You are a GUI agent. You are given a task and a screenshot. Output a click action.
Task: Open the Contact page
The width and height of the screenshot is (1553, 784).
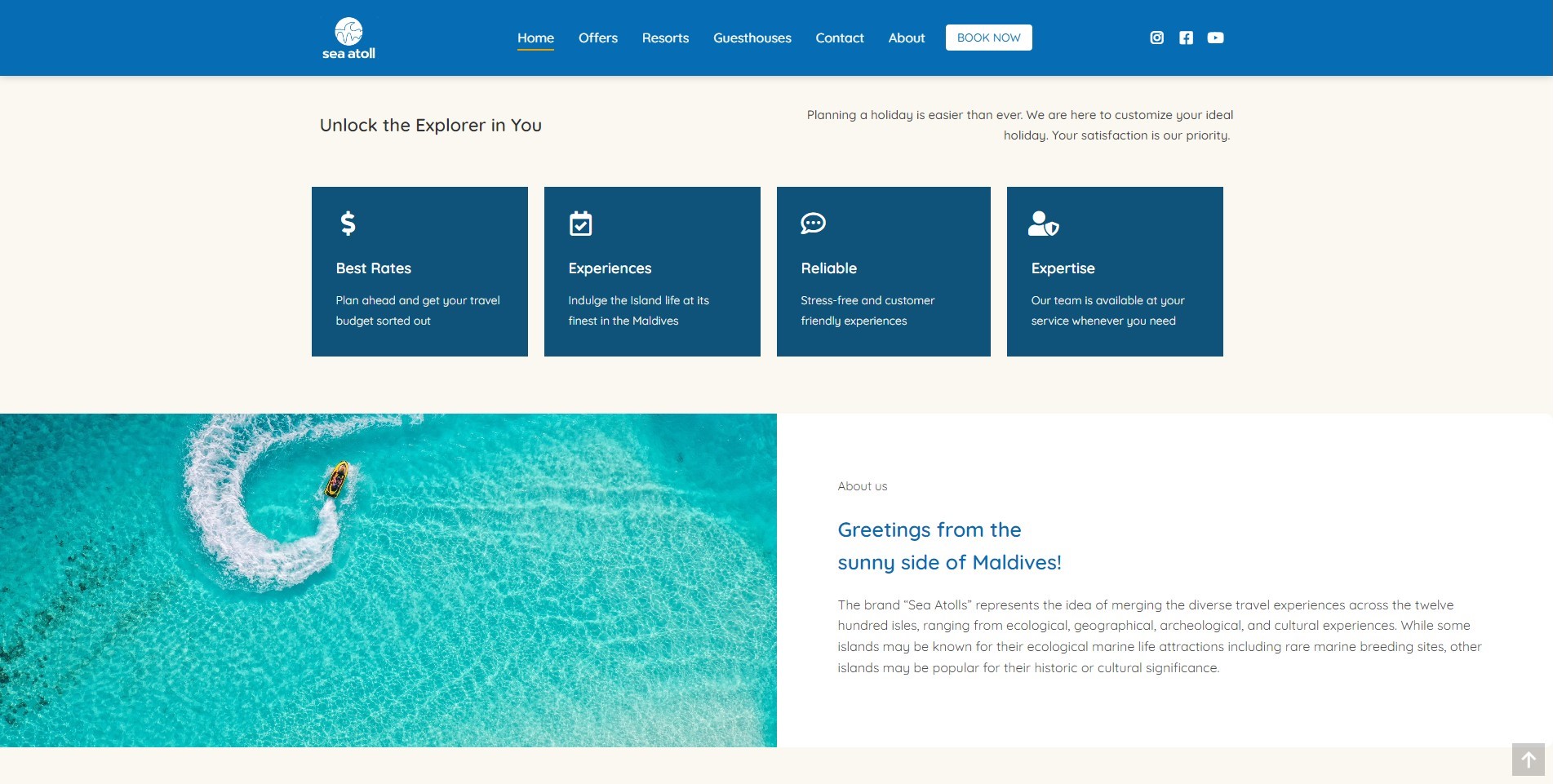point(840,38)
